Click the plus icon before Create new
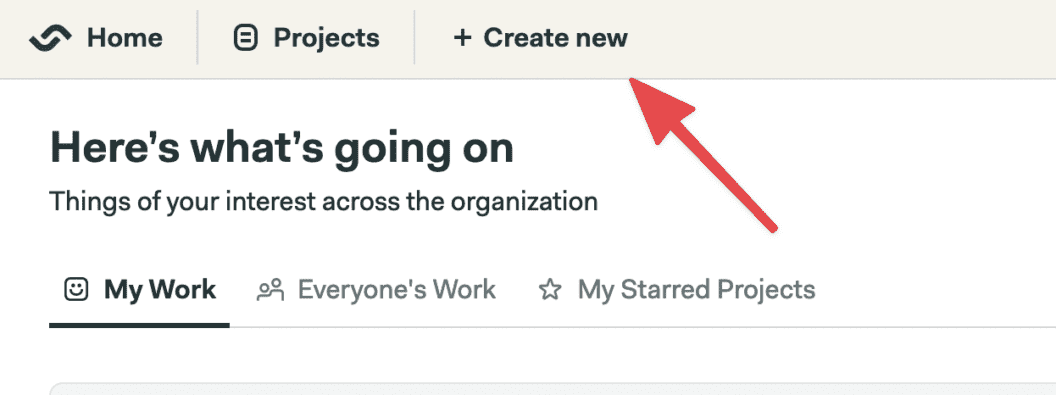This screenshot has width=1056, height=395. (x=462, y=38)
